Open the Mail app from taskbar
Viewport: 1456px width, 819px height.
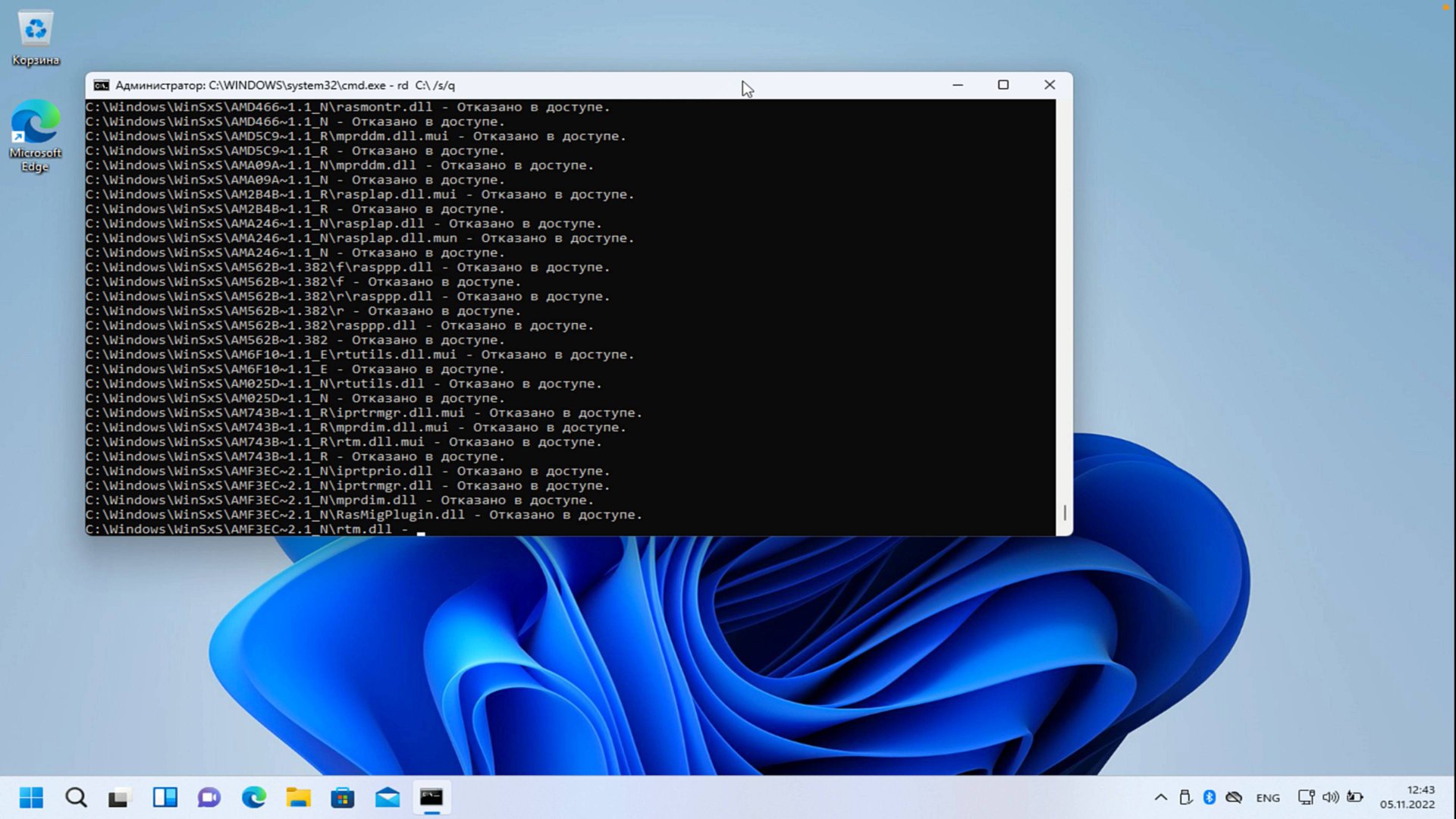(x=387, y=797)
